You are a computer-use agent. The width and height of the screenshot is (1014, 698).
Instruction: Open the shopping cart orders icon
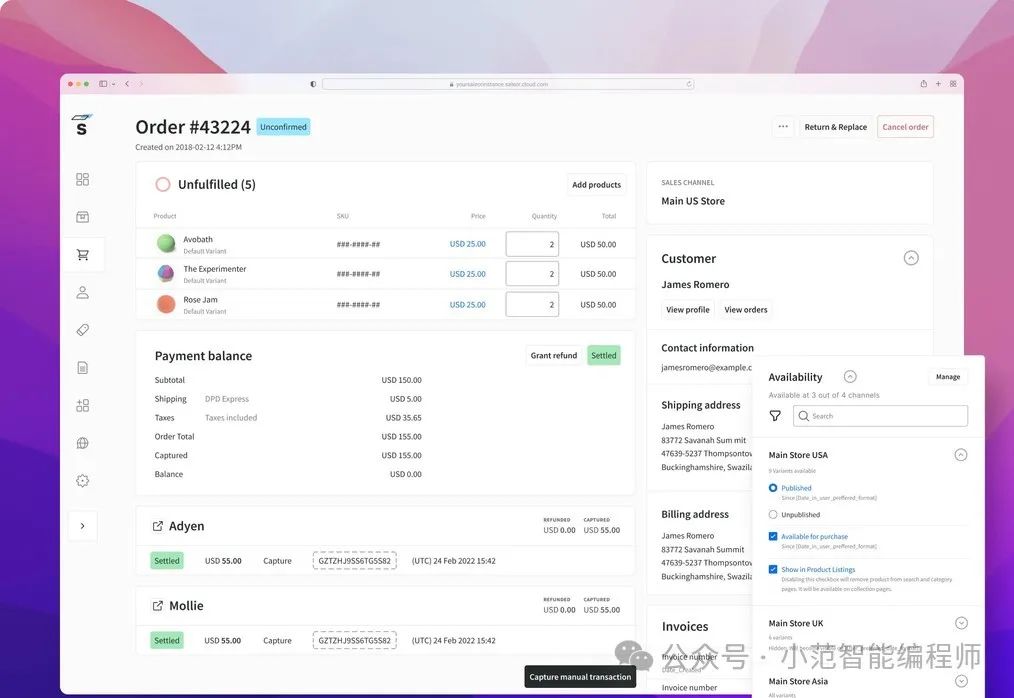[82, 255]
